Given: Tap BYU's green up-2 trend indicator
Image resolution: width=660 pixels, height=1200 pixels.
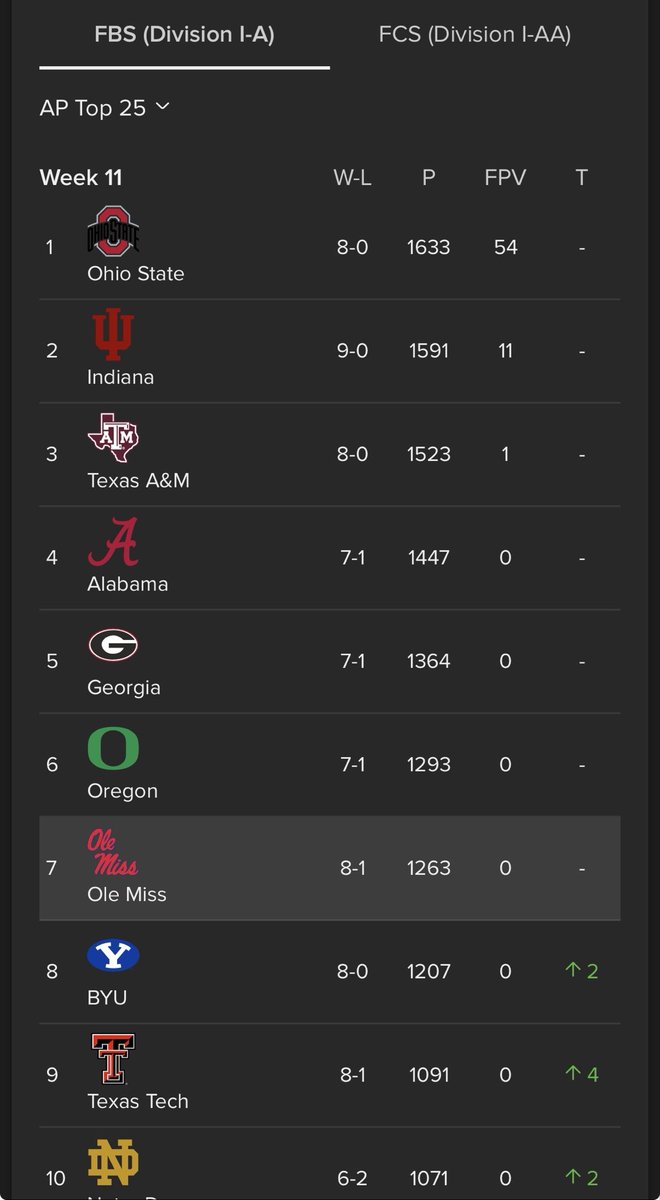Looking at the screenshot, I should 581,971.
